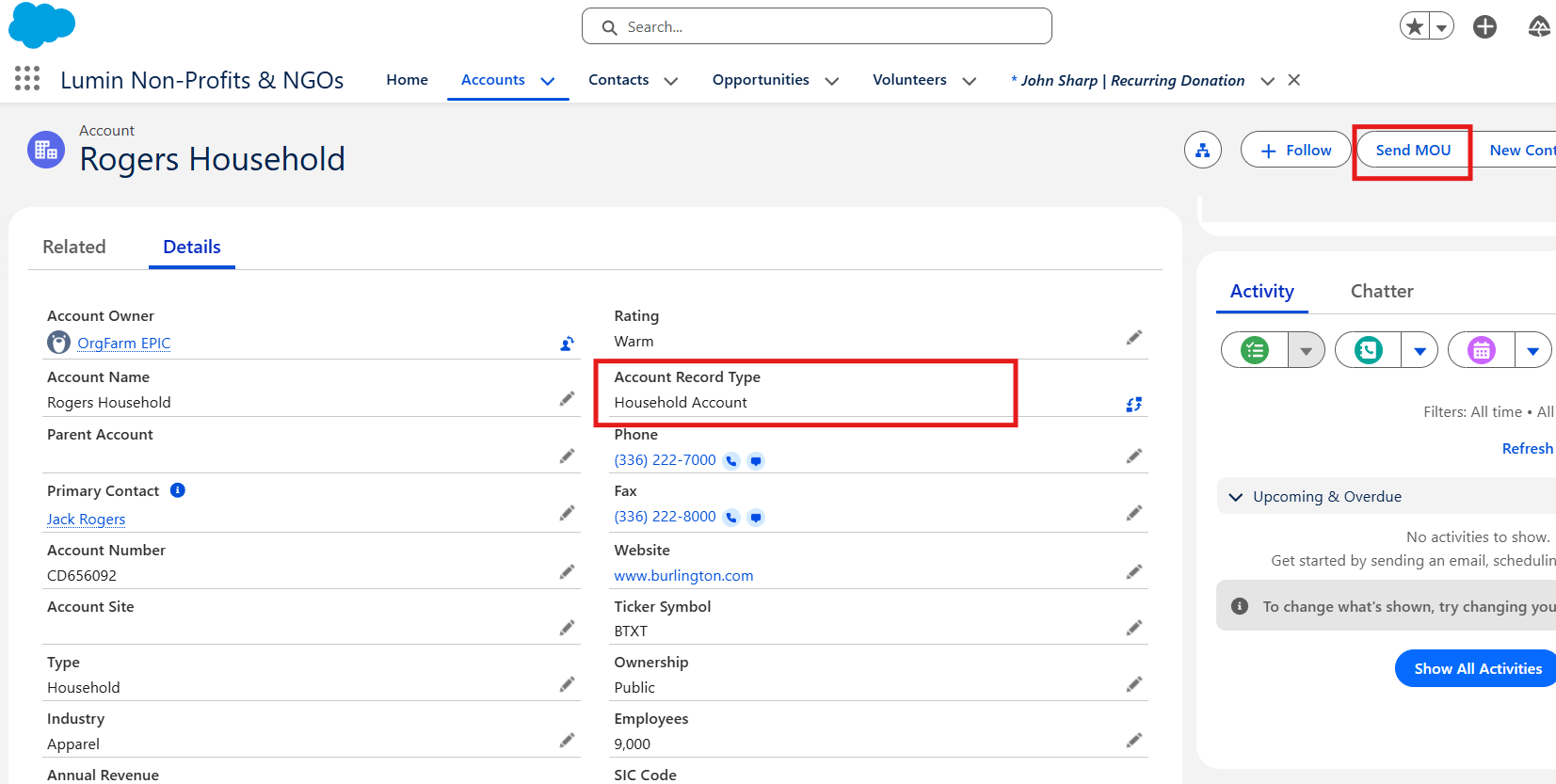Screen dimensions: 1556x784
Task: Open the Accounts nav tab
Action: click(x=493, y=80)
